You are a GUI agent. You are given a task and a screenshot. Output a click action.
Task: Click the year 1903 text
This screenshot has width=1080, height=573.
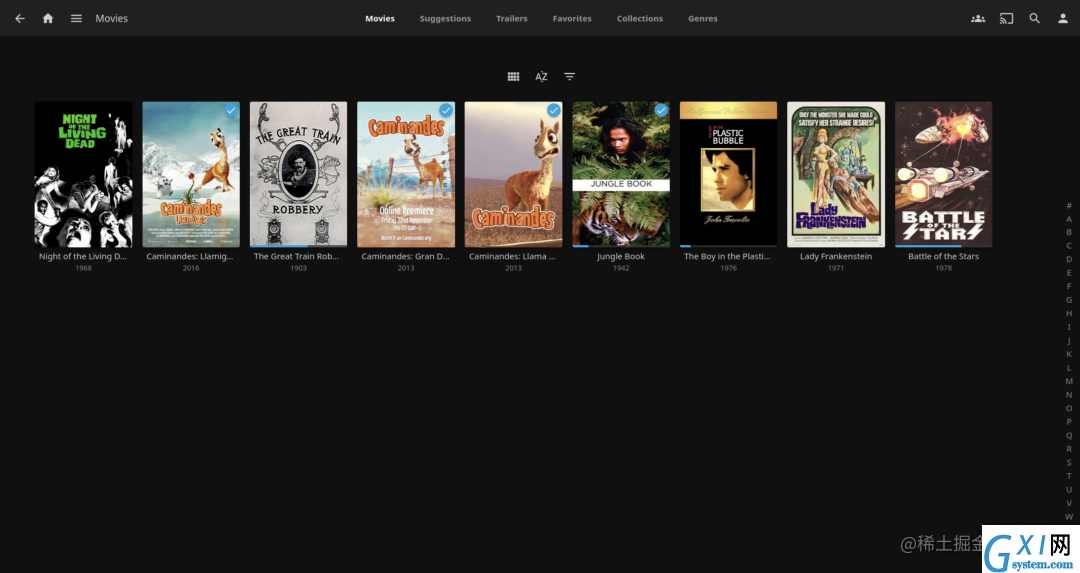click(x=298, y=268)
